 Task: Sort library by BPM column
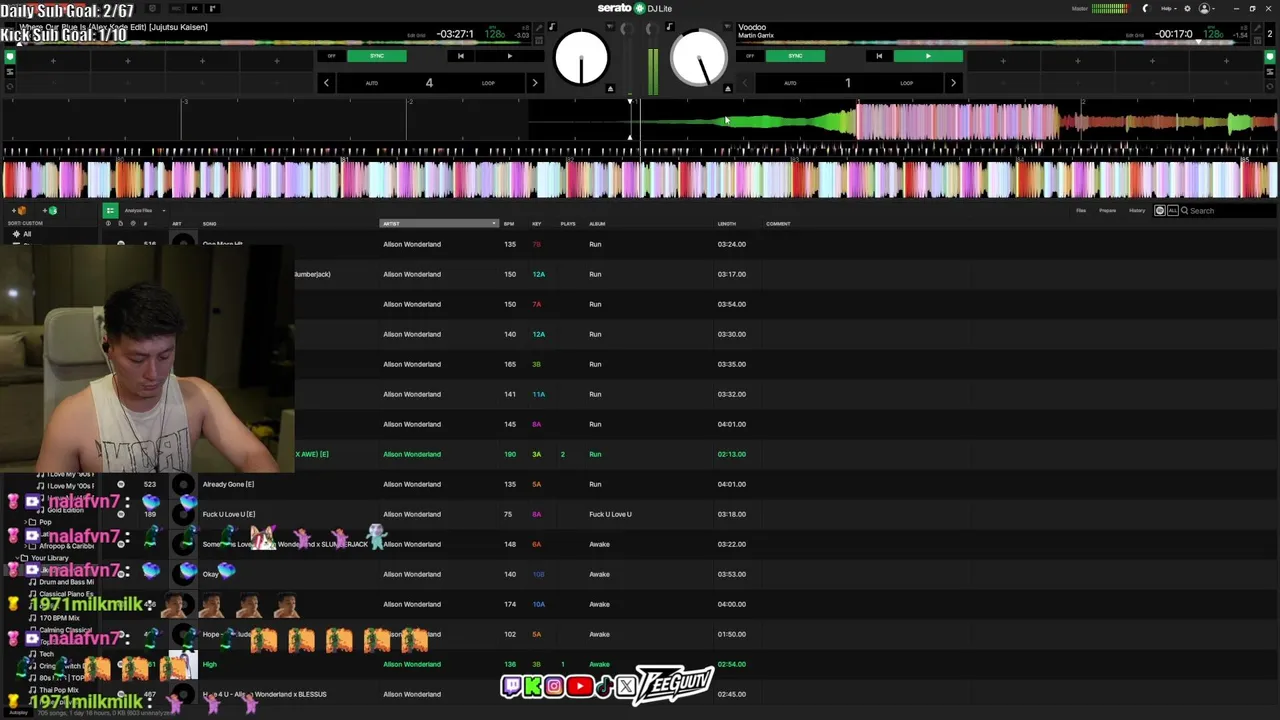pyautogui.click(x=509, y=224)
